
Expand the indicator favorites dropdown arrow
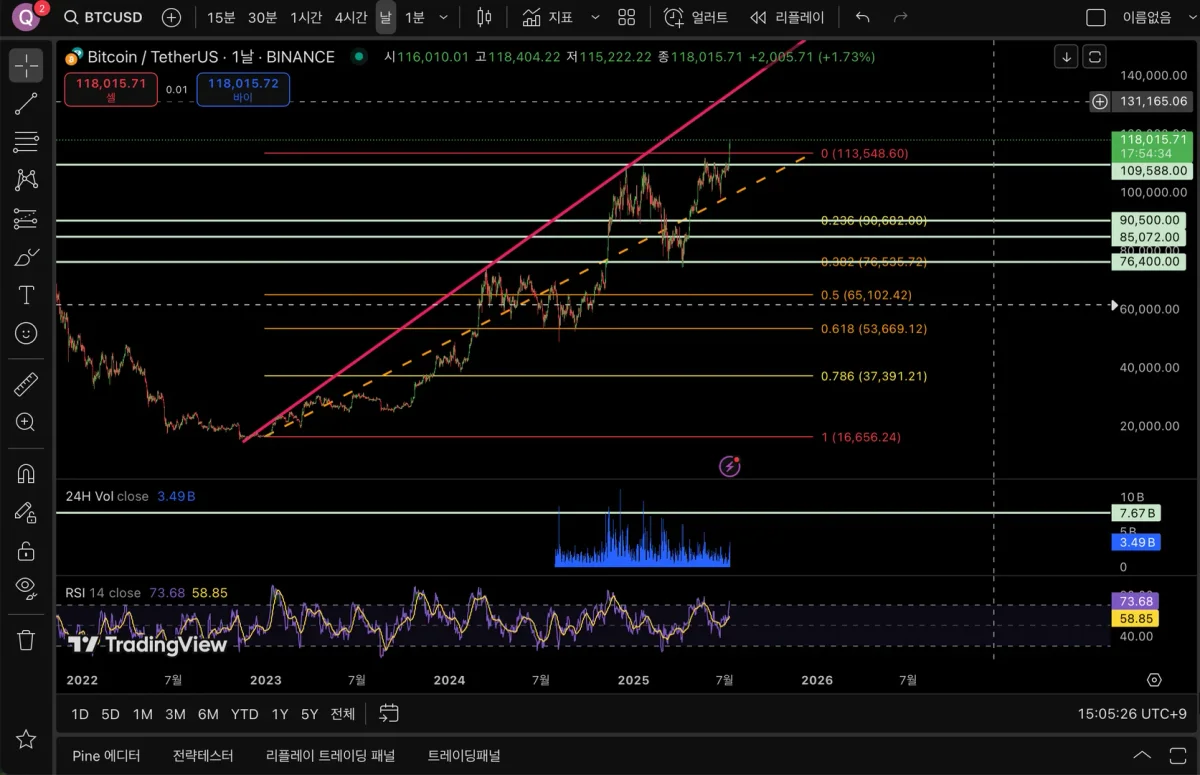pyautogui.click(x=595, y=17)
